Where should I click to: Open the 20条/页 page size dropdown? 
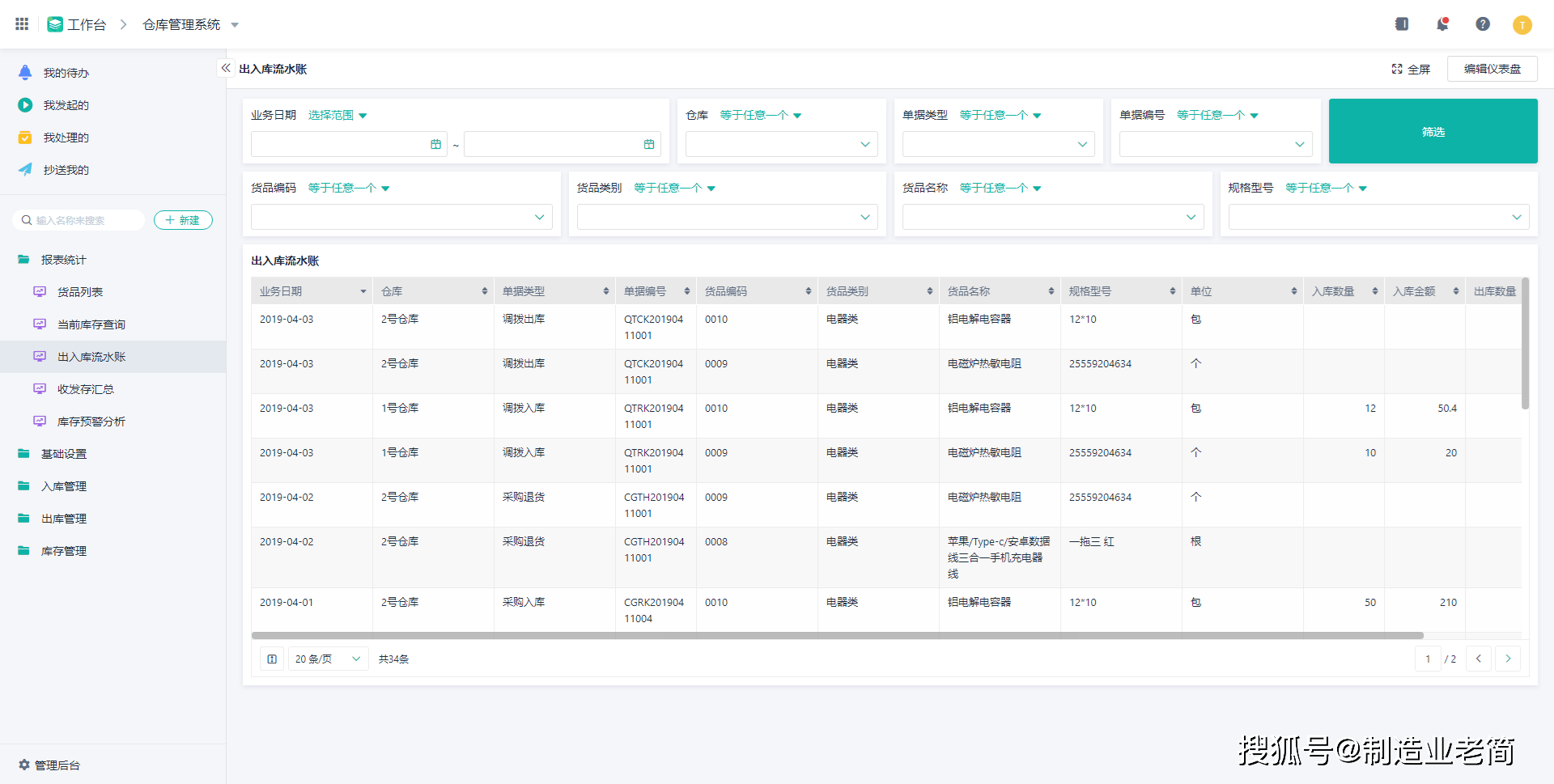pyautogui.click(x=328, y=659)
